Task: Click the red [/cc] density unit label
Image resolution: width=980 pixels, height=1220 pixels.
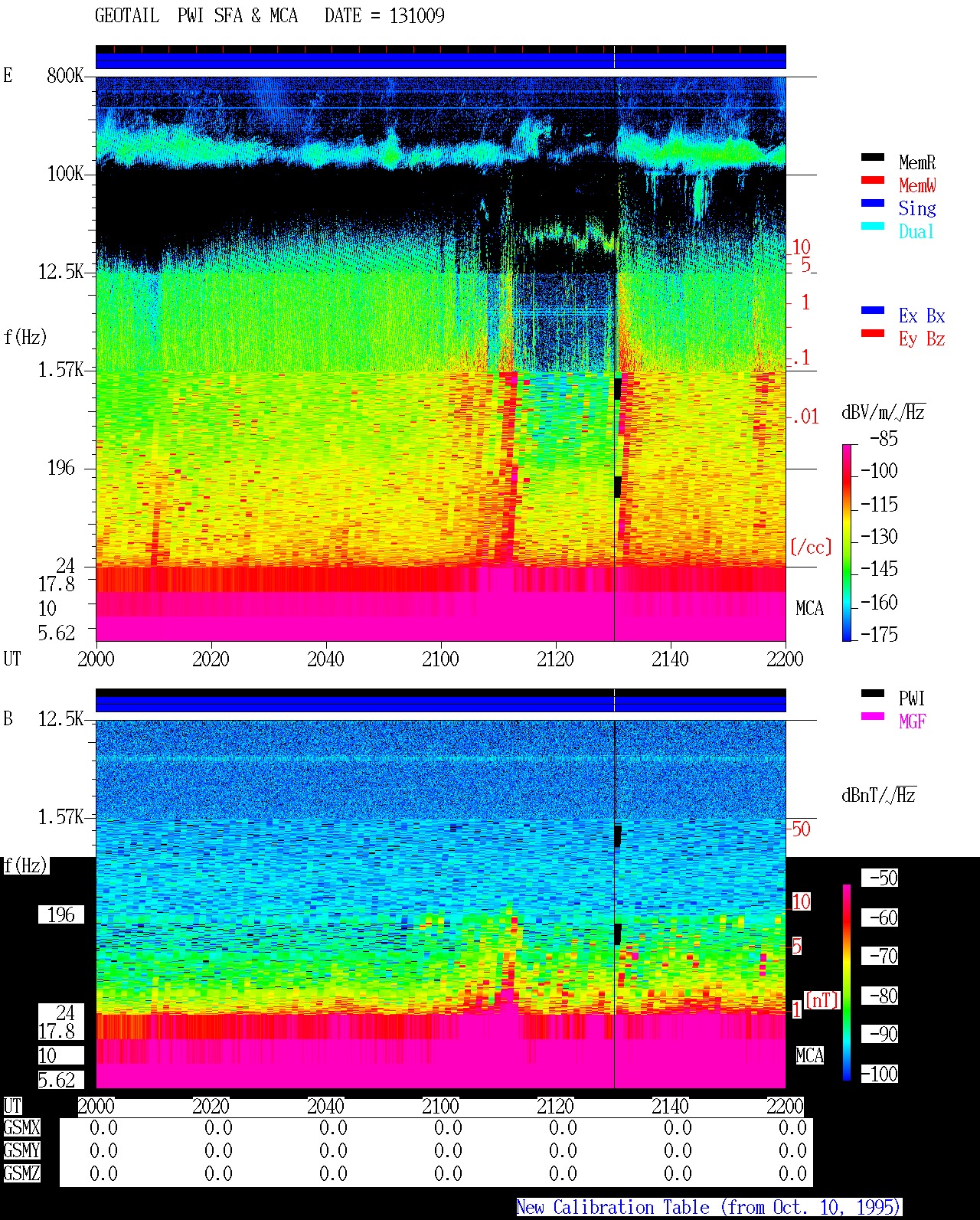Action: tap(811, 548)
